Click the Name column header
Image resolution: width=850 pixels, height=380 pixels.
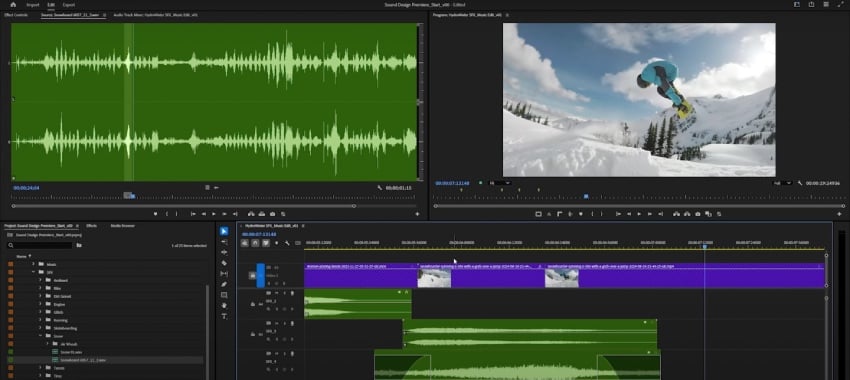(22, 256)
